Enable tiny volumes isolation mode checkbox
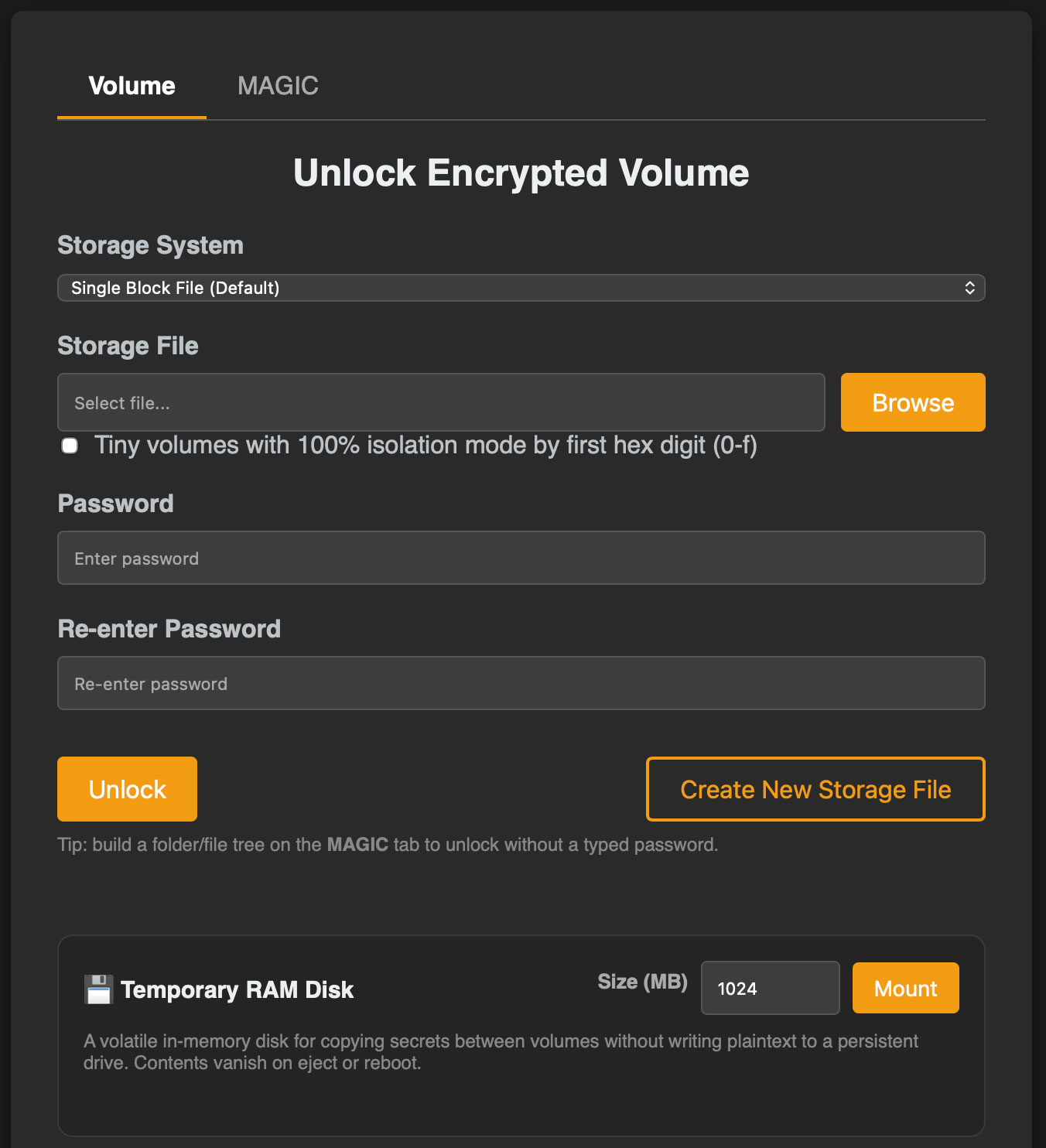Image resolution: width=1046 pixels, height=1148 pixels. [70, 446]
